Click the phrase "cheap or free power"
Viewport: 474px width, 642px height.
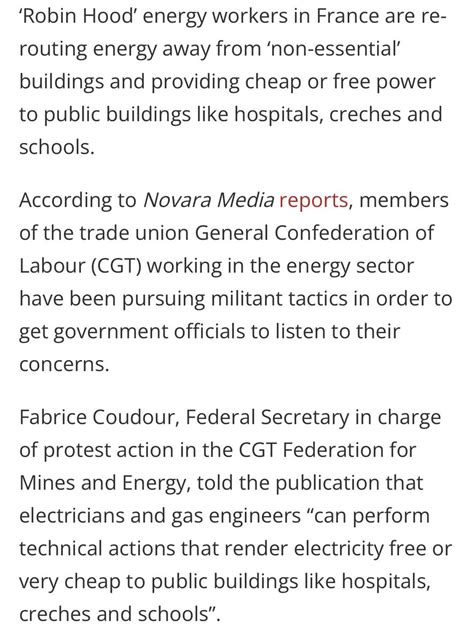click(340, 82)
